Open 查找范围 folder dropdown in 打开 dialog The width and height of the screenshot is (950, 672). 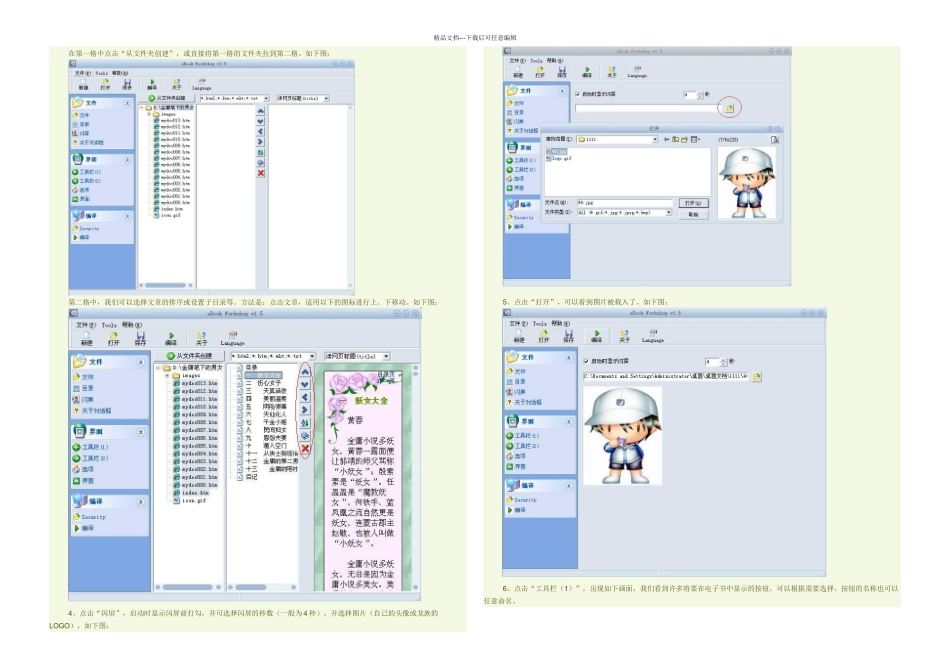(655, 139)
